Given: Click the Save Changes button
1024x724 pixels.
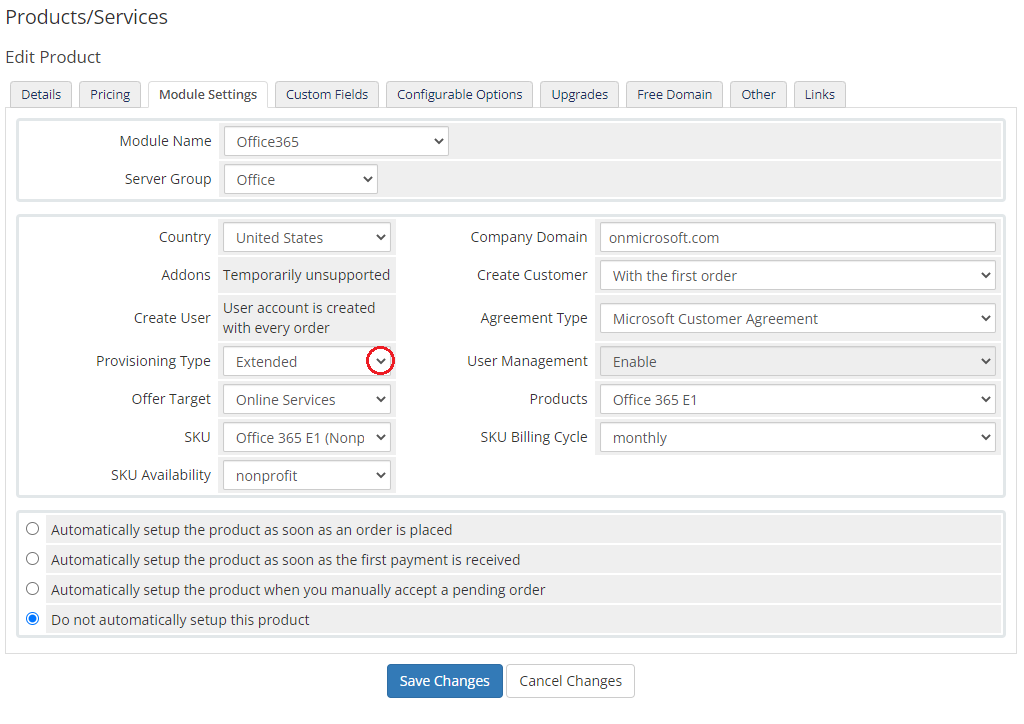Looking at the screenshot, I should [444, 681].
